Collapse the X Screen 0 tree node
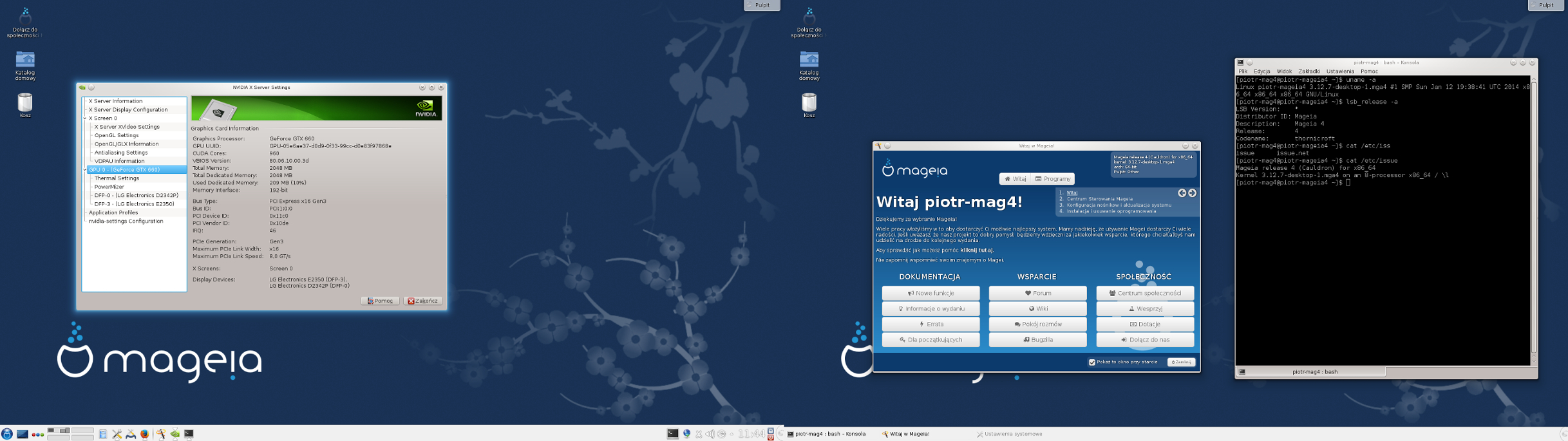Image resolution: width=1568 pixels, height=441 pixels. (85, 118)
